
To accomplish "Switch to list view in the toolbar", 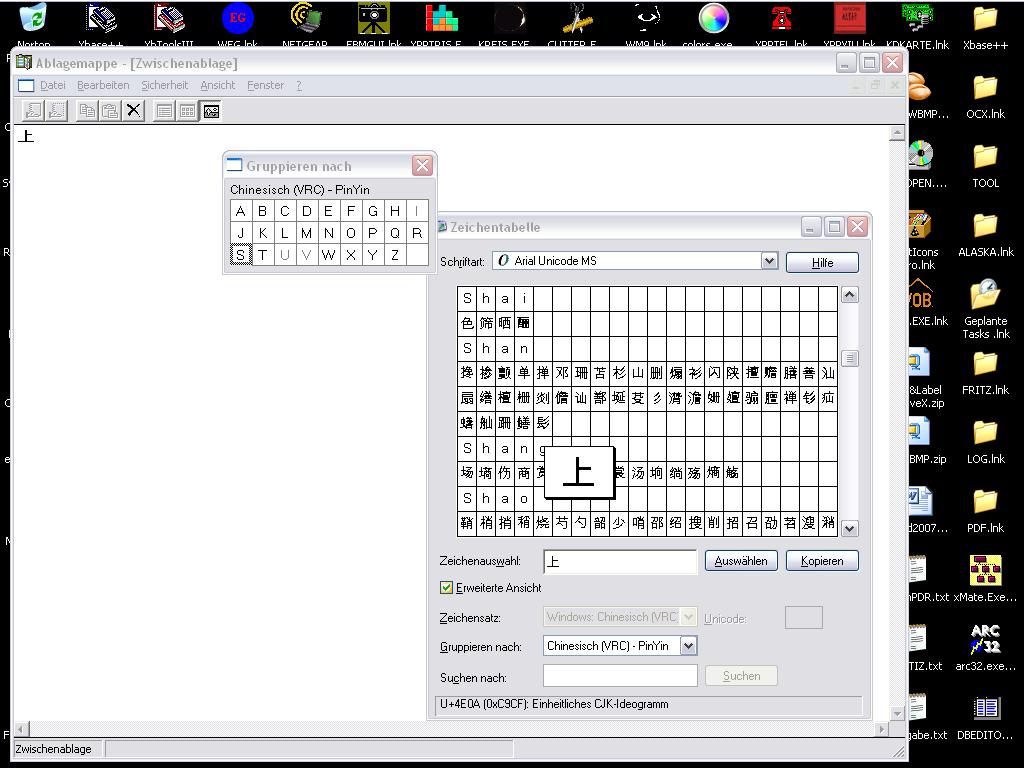I will pyautogui.click(x=165, y=110).
